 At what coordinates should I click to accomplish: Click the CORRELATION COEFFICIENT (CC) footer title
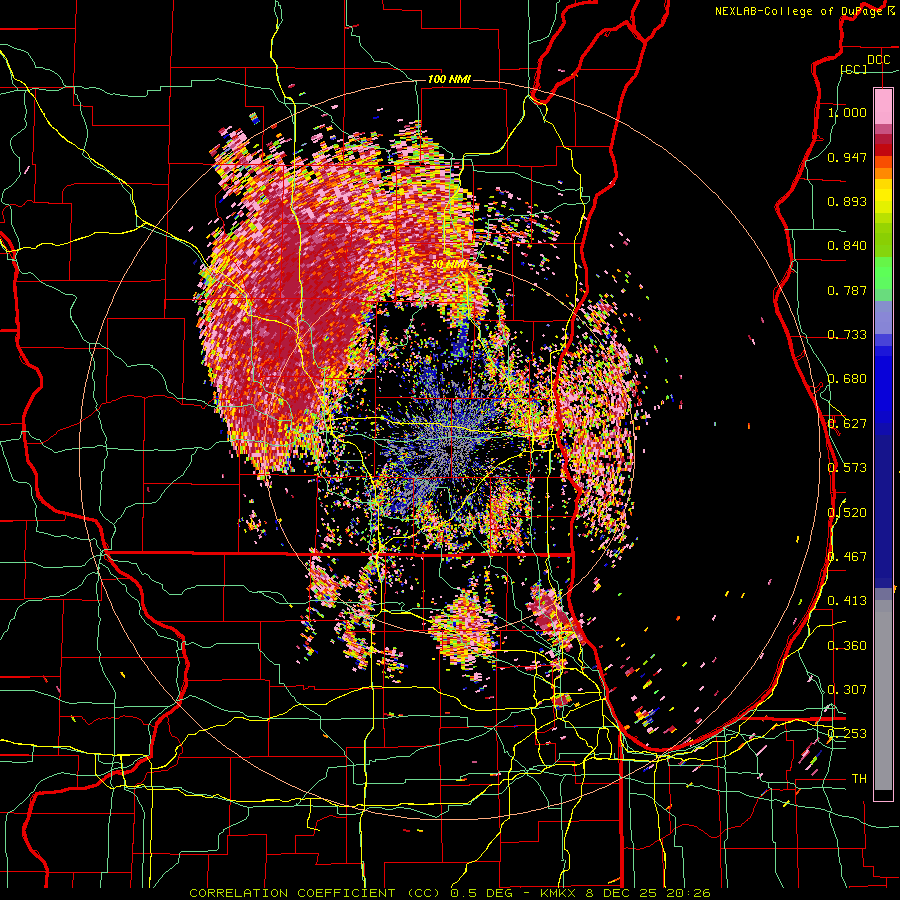pos(315,893)
